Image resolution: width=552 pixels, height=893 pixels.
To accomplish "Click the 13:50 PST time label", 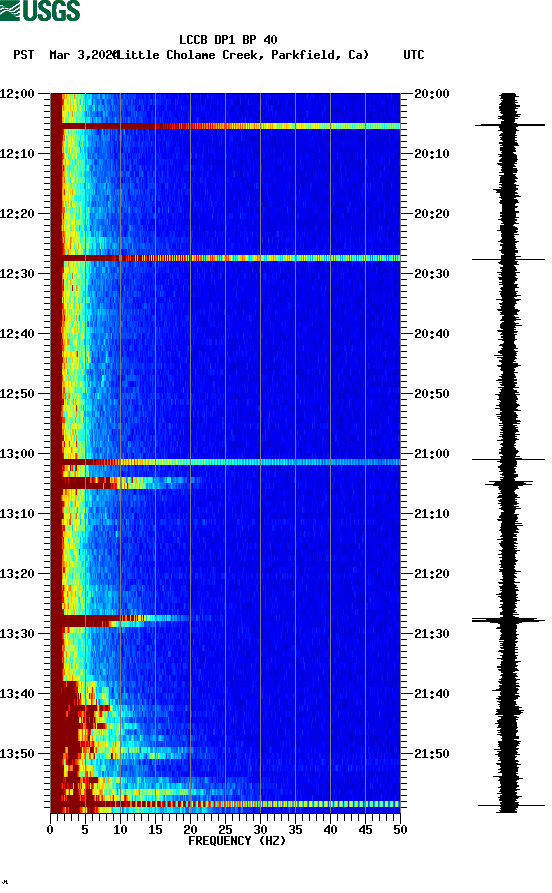I will tap(17, 754).
